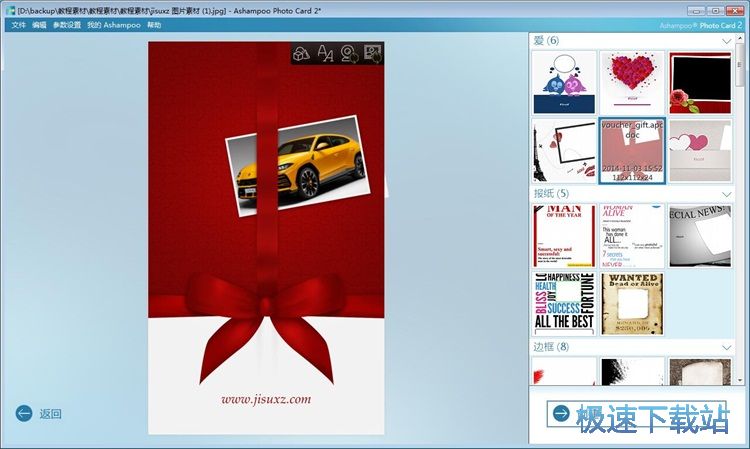This screenshot has height=449, width=750.
Task: Select the WANTED Dead or Alive template
Action: [632, 304]
